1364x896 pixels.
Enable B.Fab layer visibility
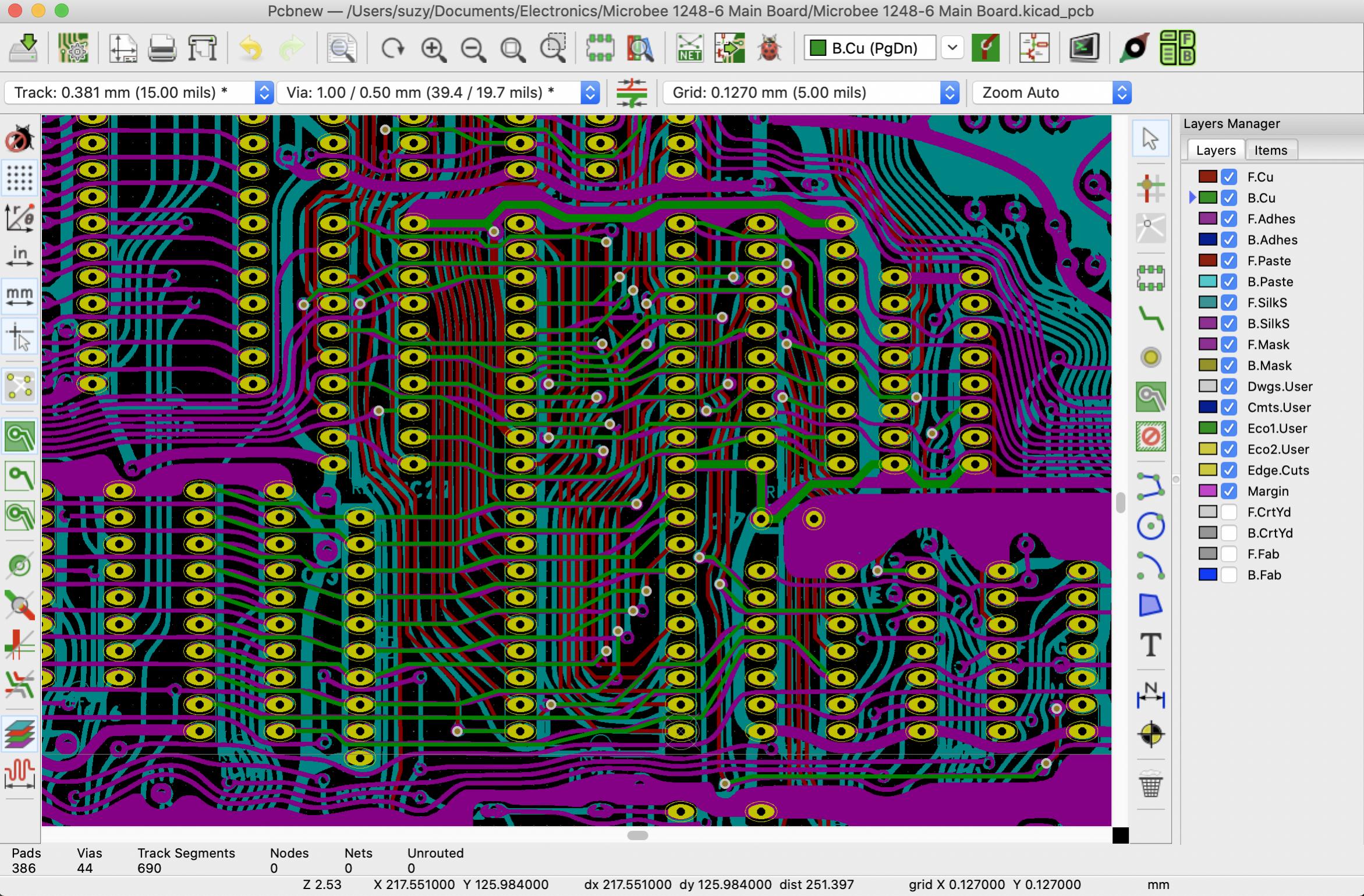pos(1228,575)
